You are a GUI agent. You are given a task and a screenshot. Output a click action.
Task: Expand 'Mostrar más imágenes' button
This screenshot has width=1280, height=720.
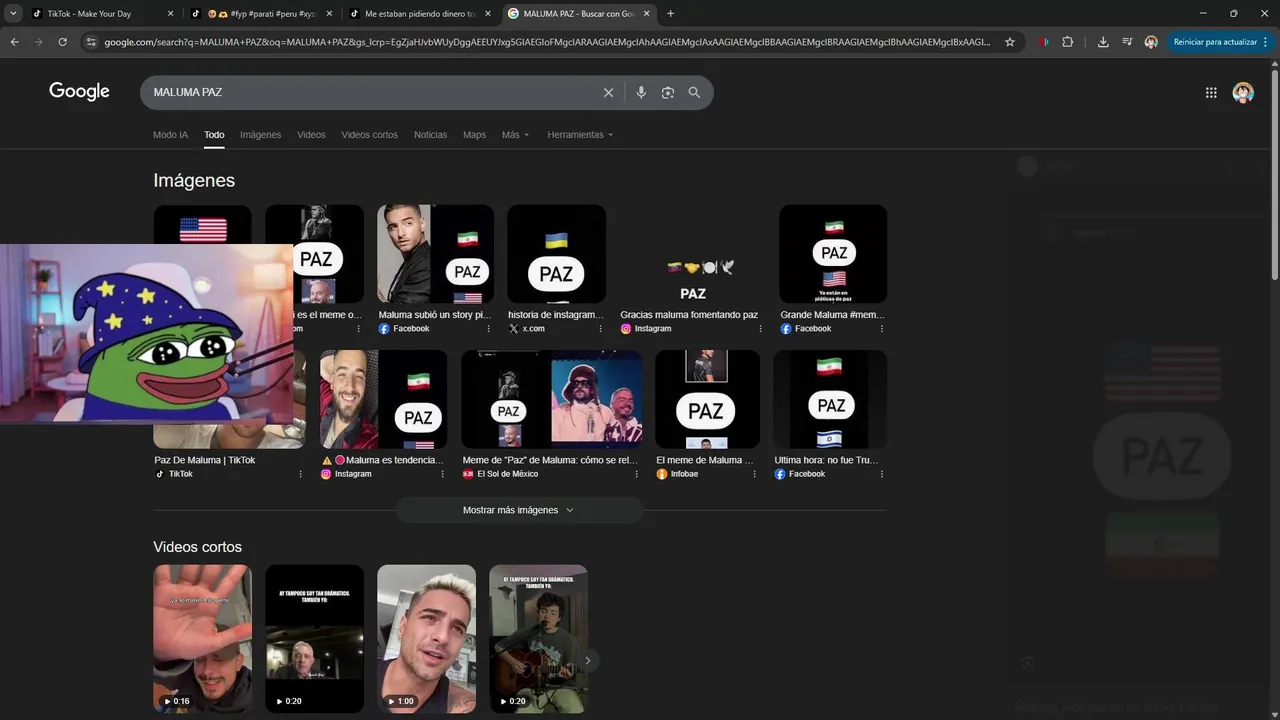[519, 510]
